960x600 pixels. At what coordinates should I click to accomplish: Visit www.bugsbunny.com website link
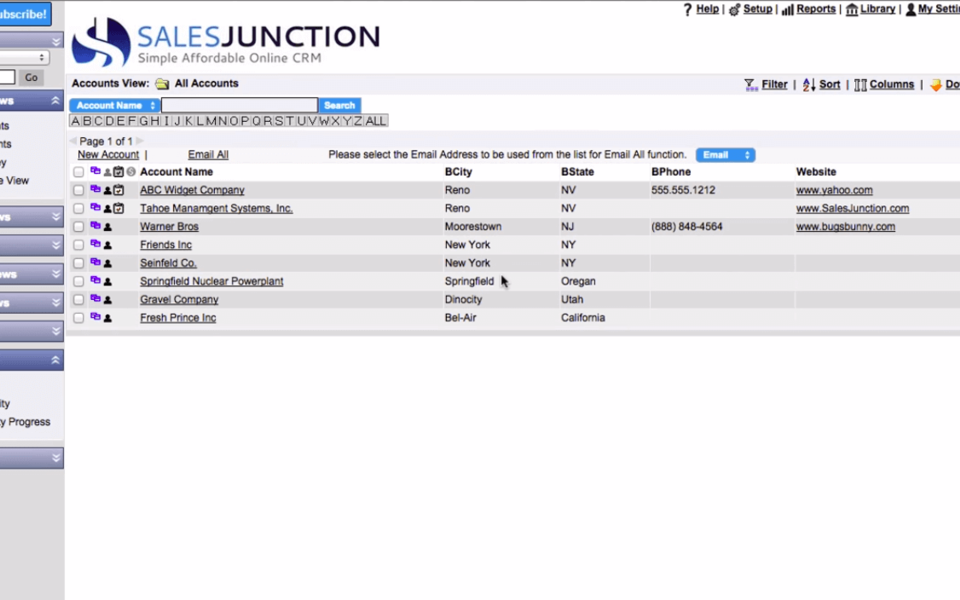click(846, 227)
